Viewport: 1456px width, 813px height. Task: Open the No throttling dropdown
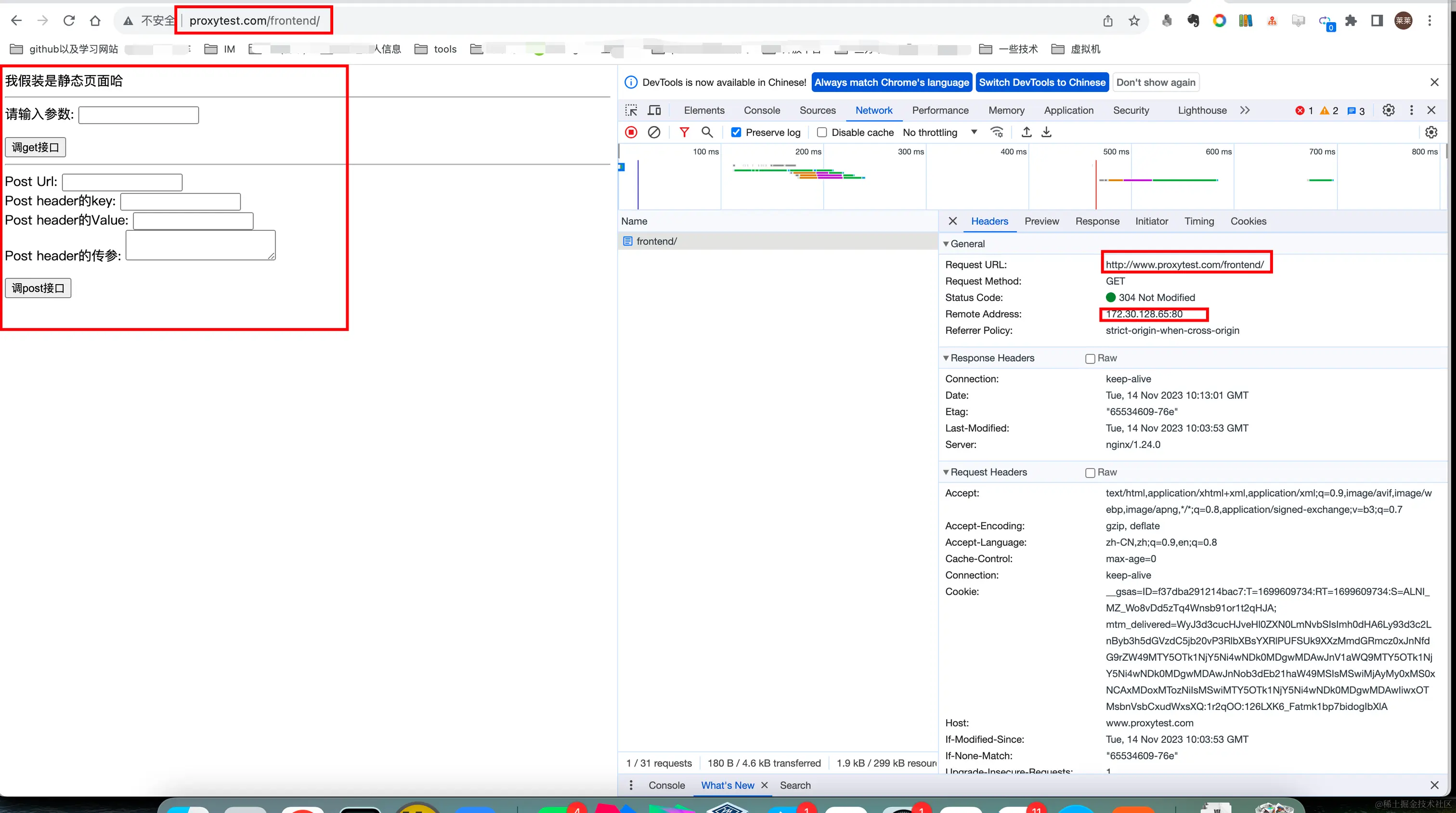[939, 132]
